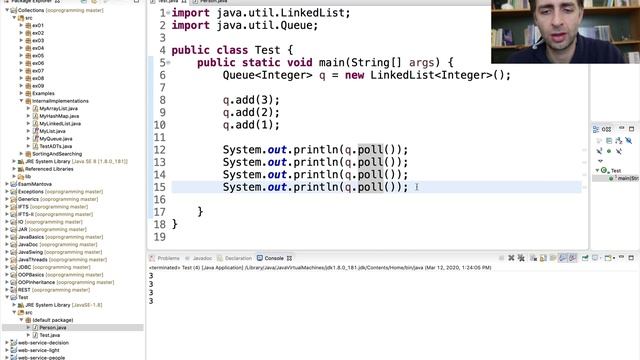Click the imports fold marker on line 1
The height and width of the screenshot is (360, 640).
click(168, 13)
